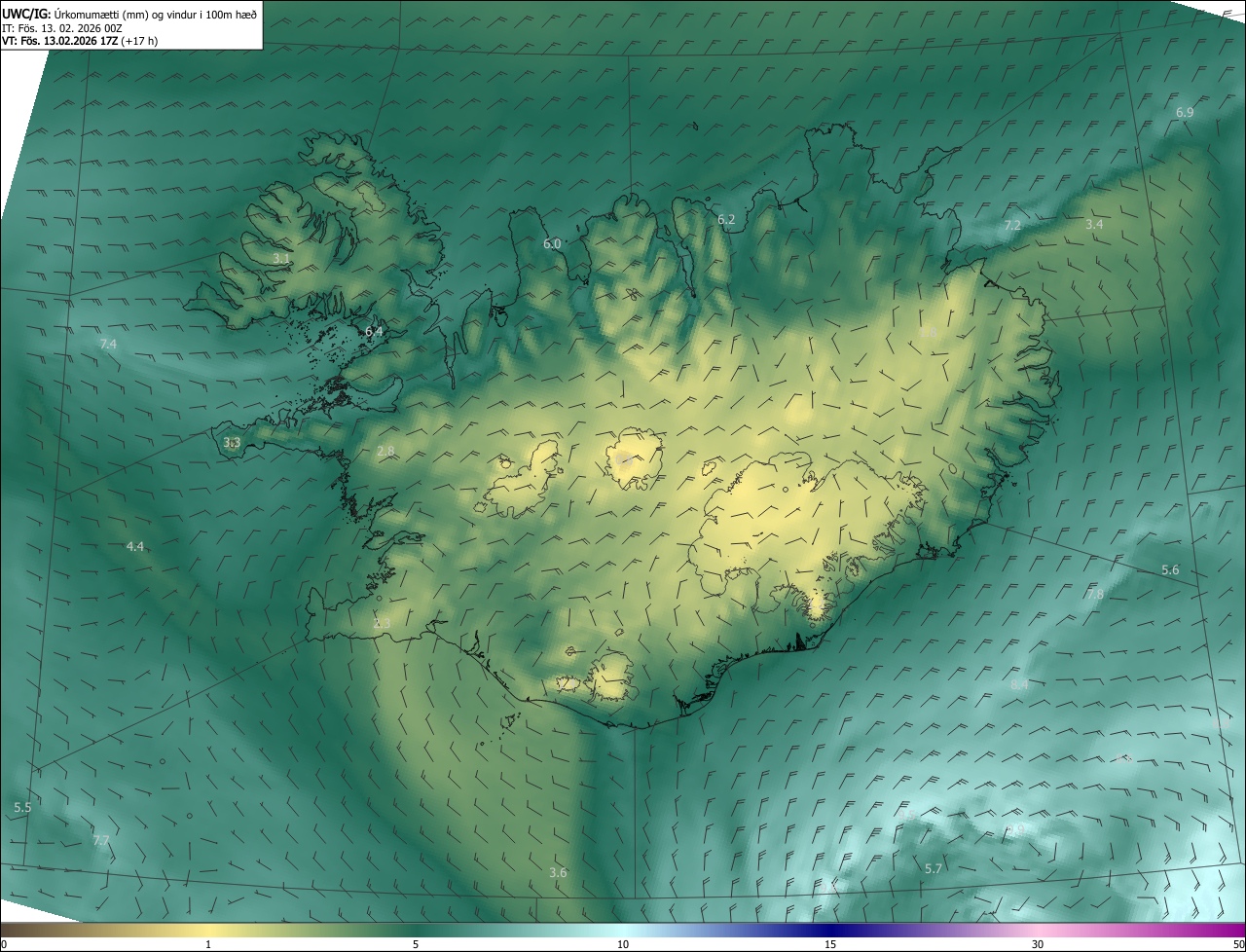Pick the 5.6 value label on map
Viewport: 1246px width, 952px height.
(1170, 570)
